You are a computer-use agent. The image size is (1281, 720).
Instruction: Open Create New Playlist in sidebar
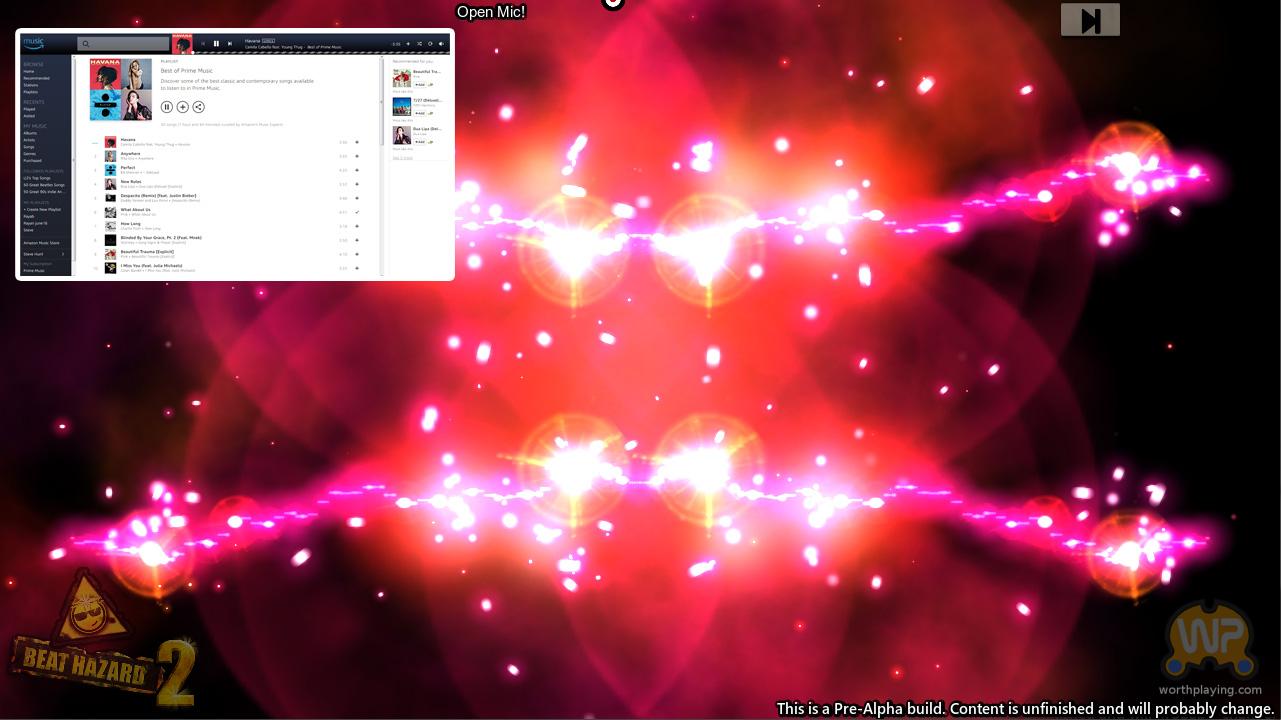pos(42,209)
